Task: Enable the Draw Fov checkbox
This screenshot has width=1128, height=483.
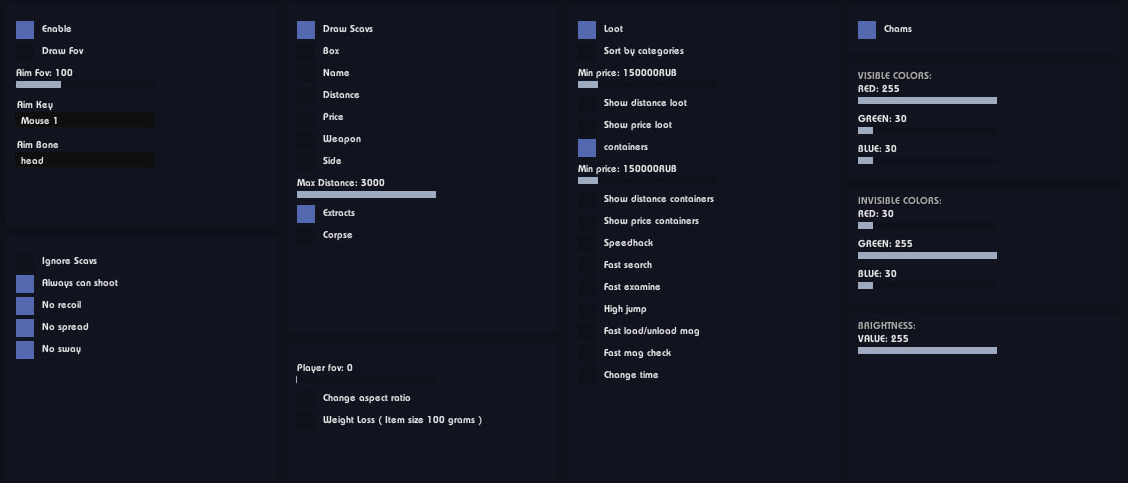Action: tap(25, 52)
